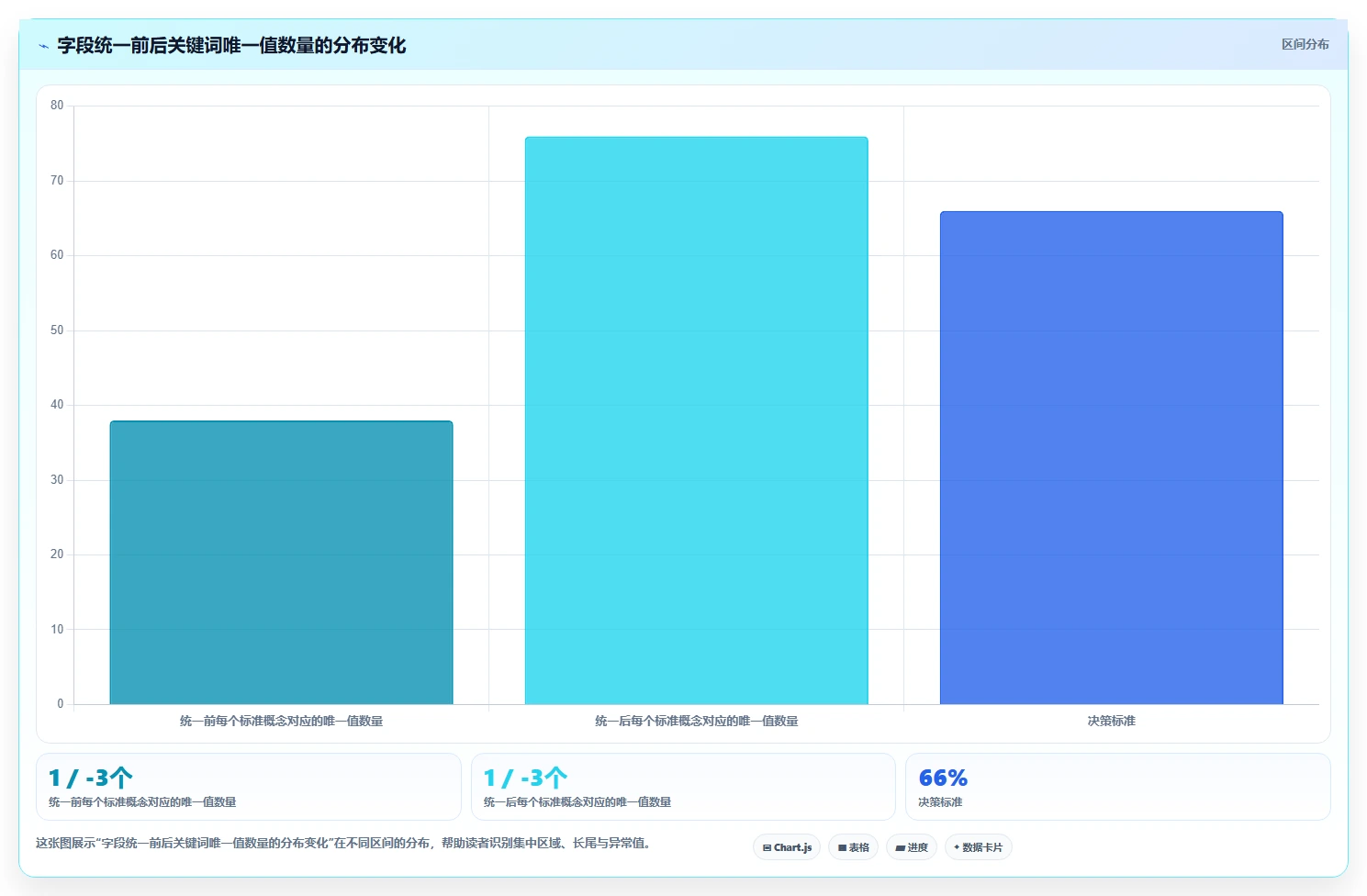Click the y-axis tick label 40
The height and width of the screenshot is (896, 1367).
[x=57, y=405]
